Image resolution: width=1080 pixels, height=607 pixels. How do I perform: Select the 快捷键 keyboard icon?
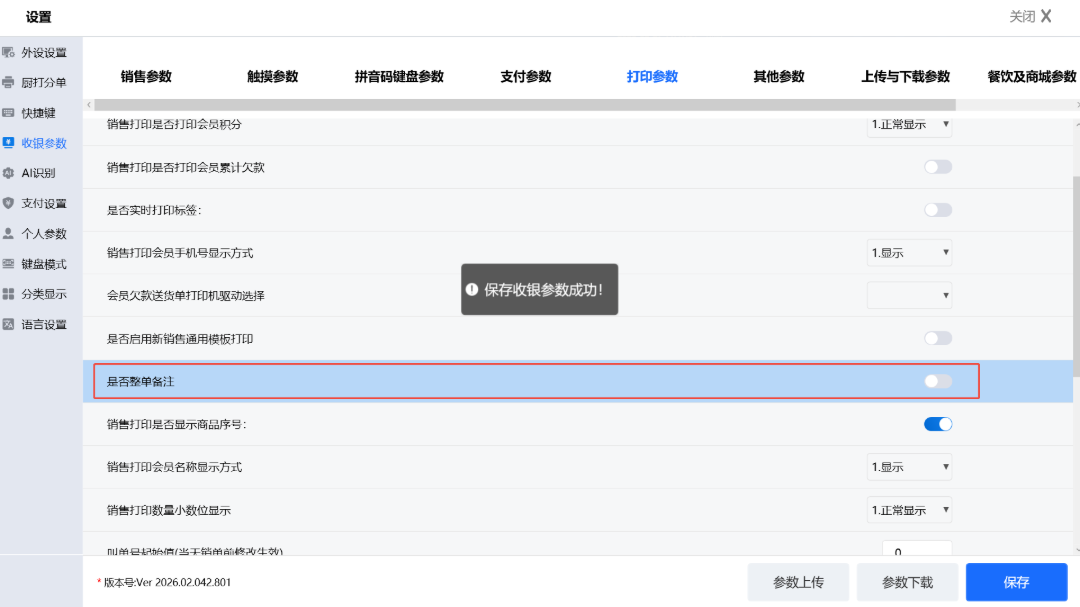click(x=9, y=113)
